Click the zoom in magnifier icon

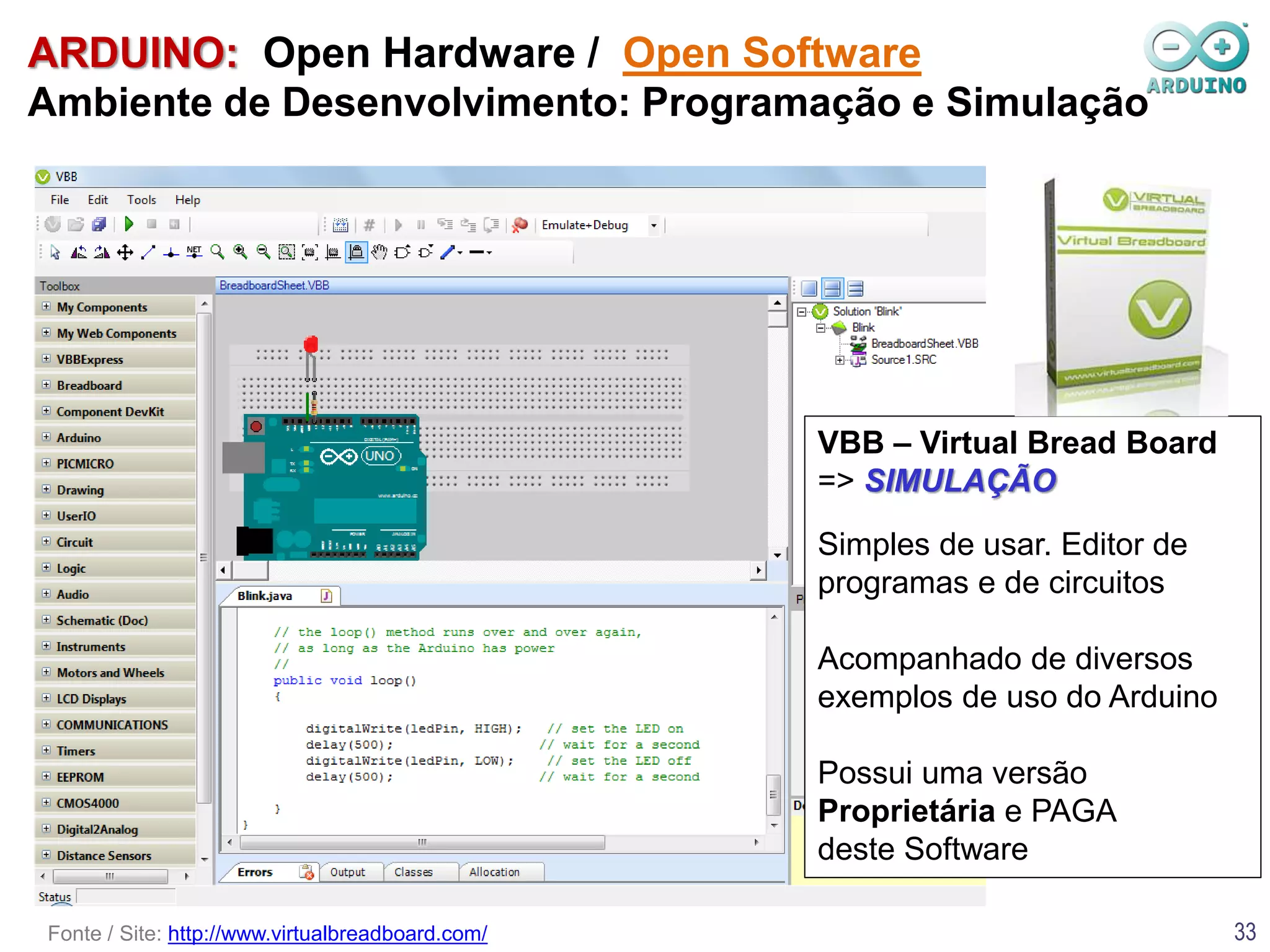click(241, 252)
